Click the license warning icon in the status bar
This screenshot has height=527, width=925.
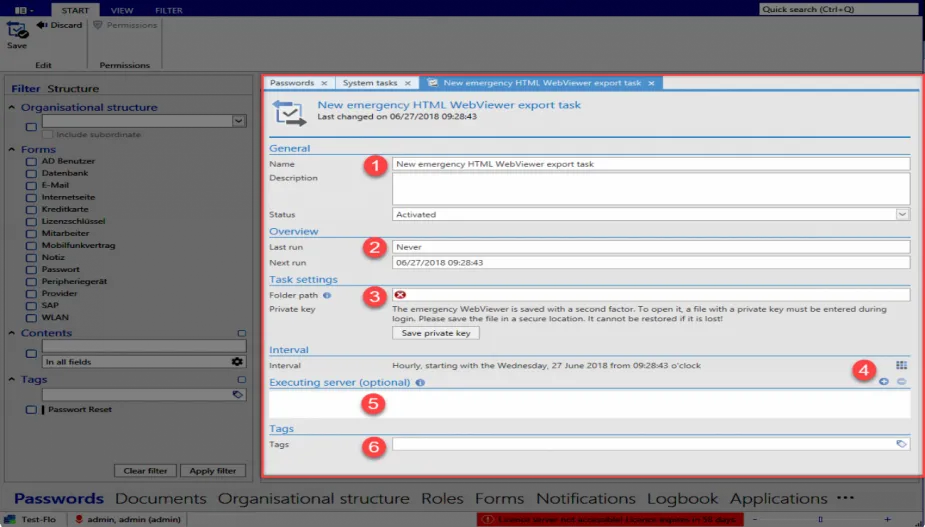[487, 519]
